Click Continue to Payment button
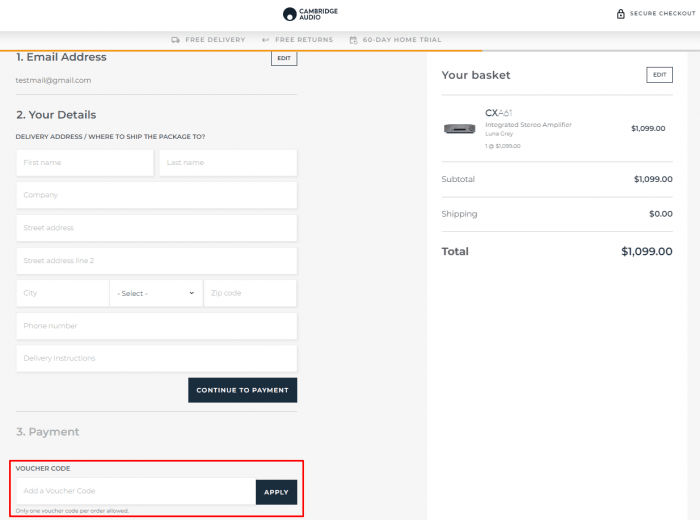Image resolution: width=700 pixels, height=520 pixels. point(242,390)
